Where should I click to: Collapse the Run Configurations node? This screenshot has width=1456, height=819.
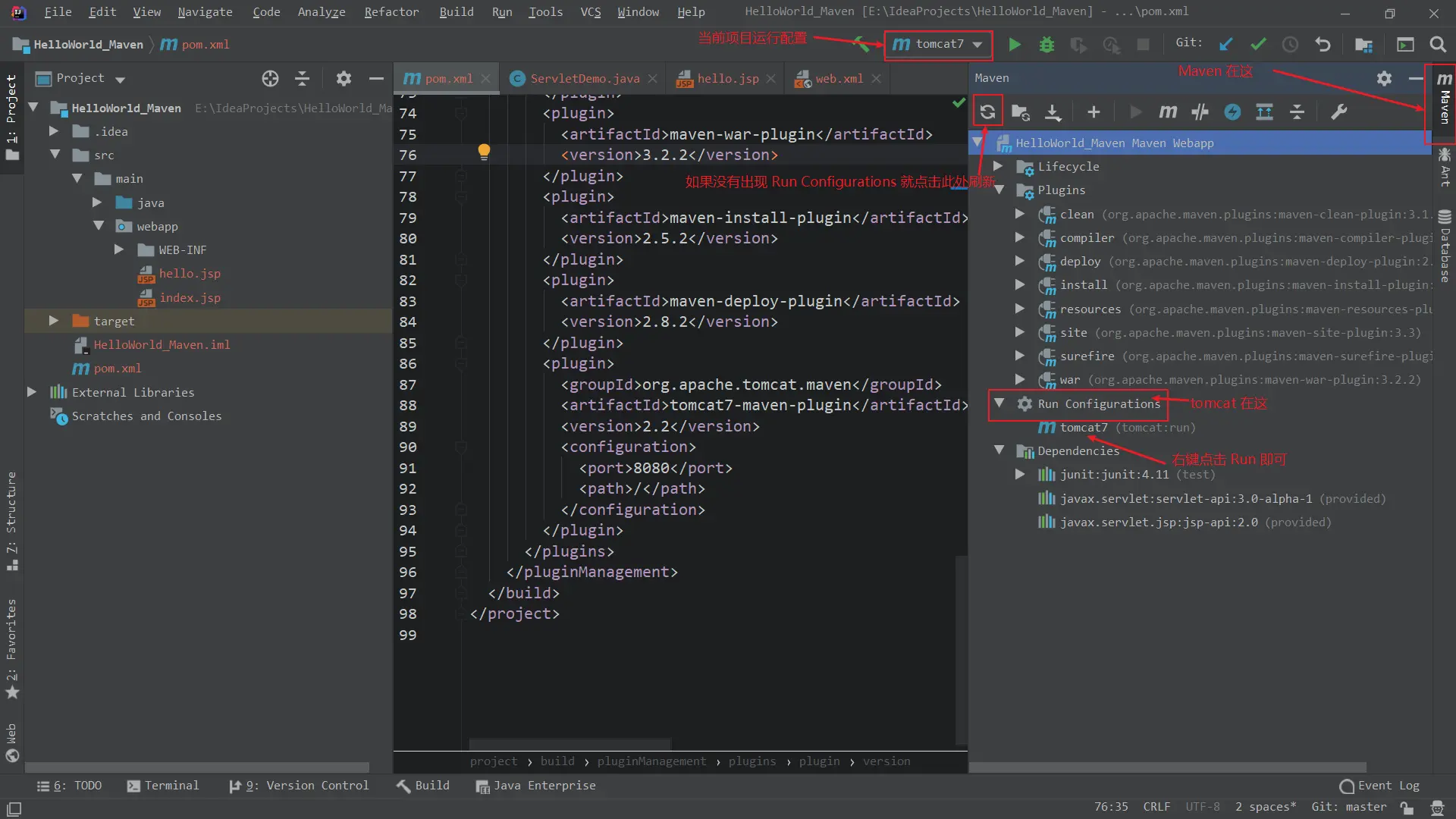(x=999, y=403)
